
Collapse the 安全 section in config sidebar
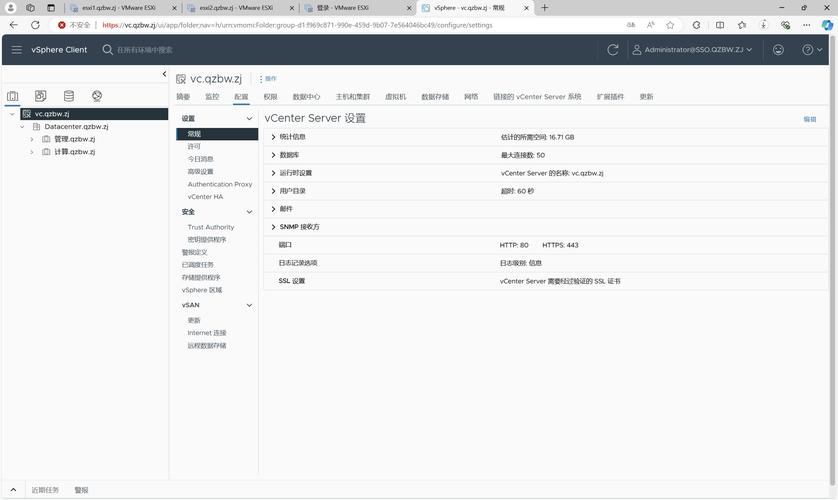pyautogui.click(x=249, y=212)
